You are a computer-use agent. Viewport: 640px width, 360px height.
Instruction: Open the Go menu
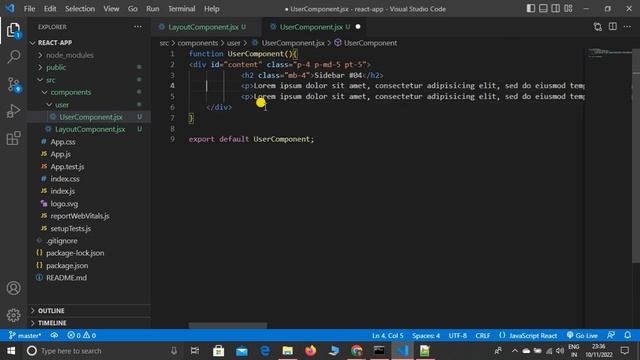[x=133, y=9]
